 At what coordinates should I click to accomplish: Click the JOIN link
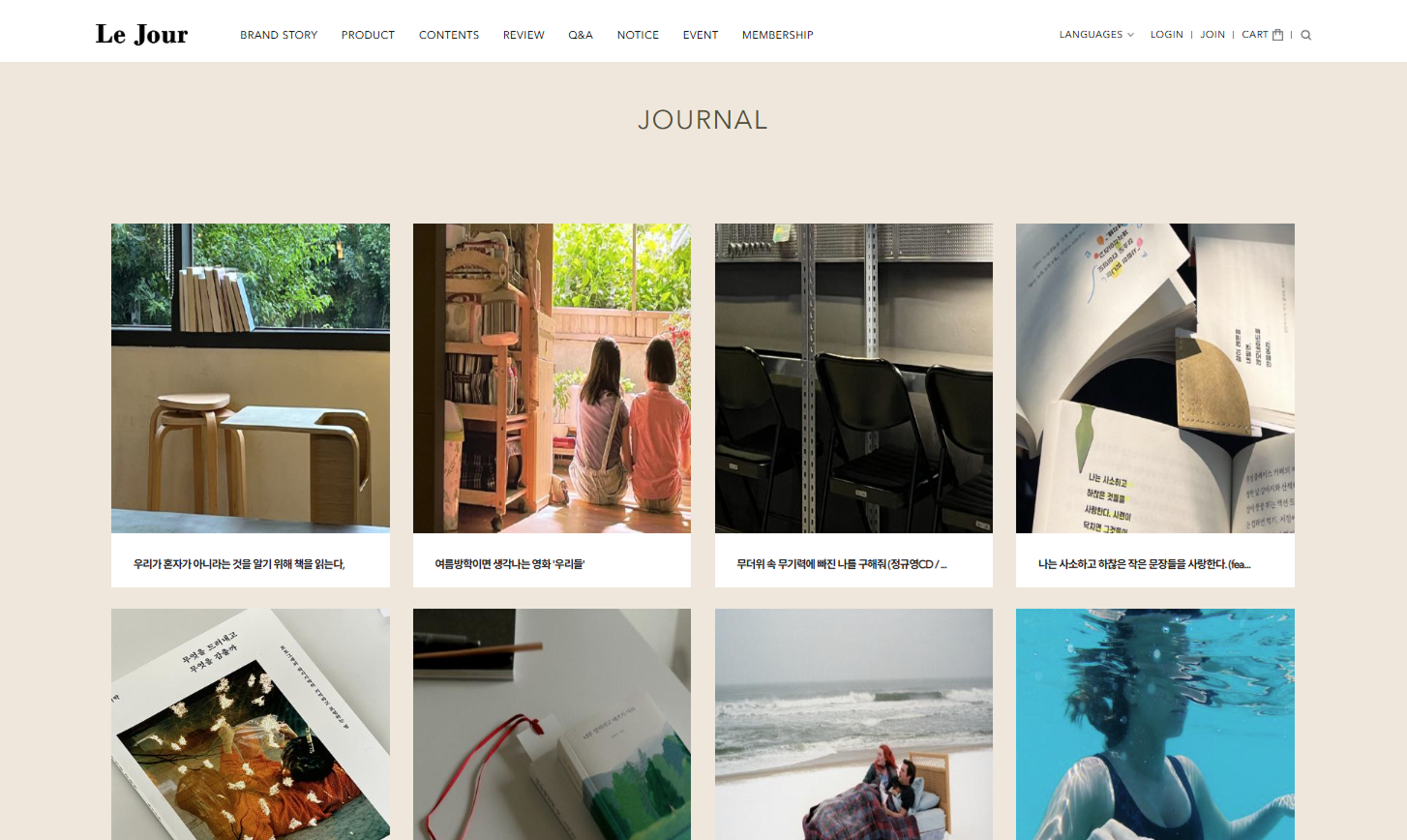click(x=1212, y=35)
